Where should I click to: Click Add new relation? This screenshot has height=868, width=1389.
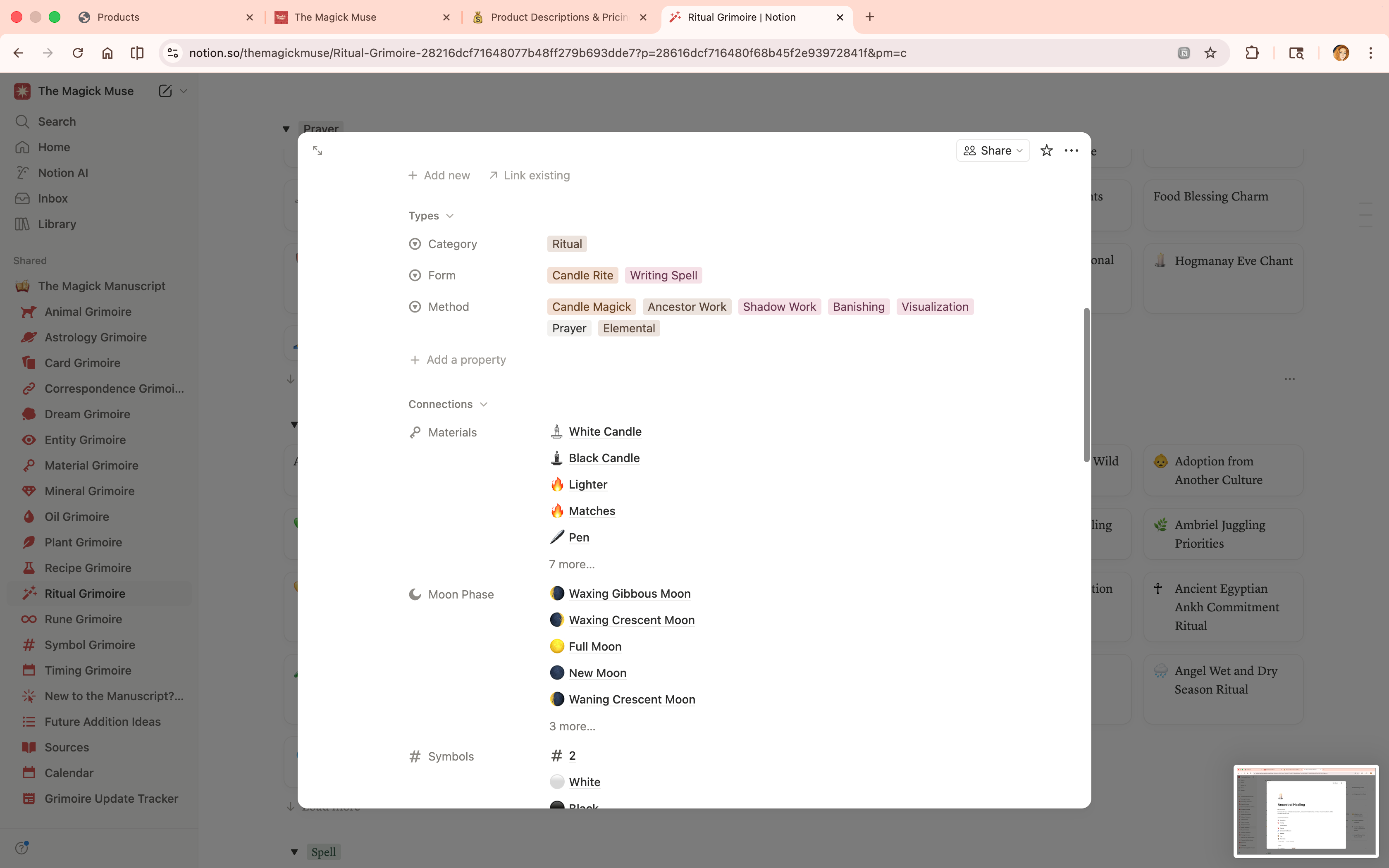pos(439,175)
